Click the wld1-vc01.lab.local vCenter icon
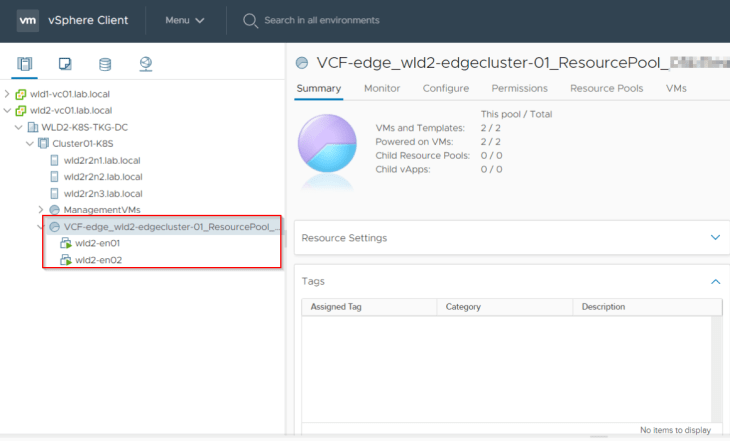 21,94
